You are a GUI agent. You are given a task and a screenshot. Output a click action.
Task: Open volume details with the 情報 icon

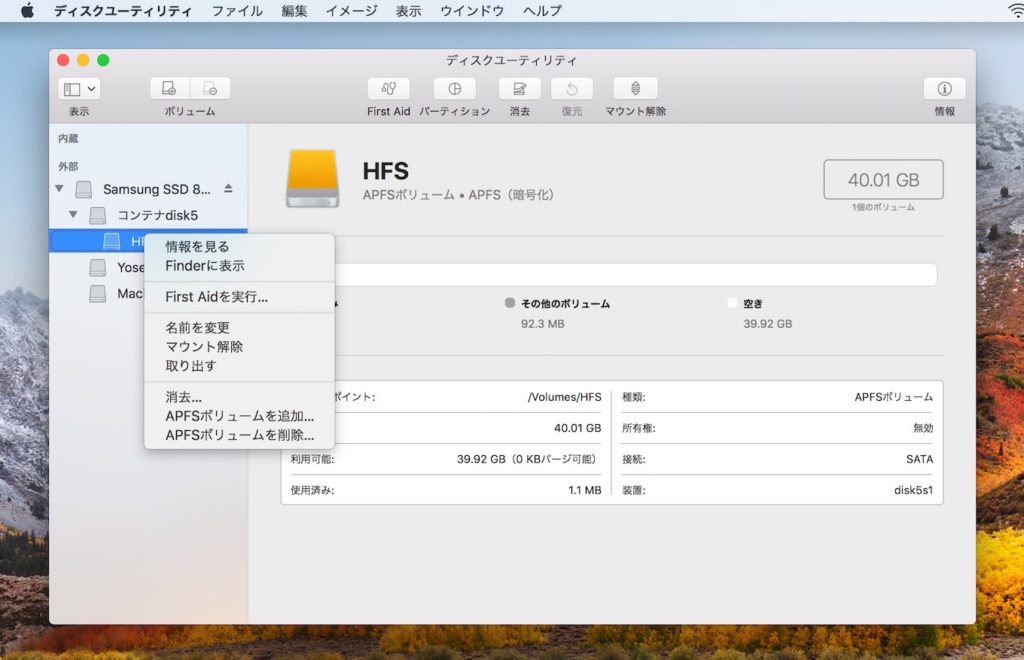945,90
